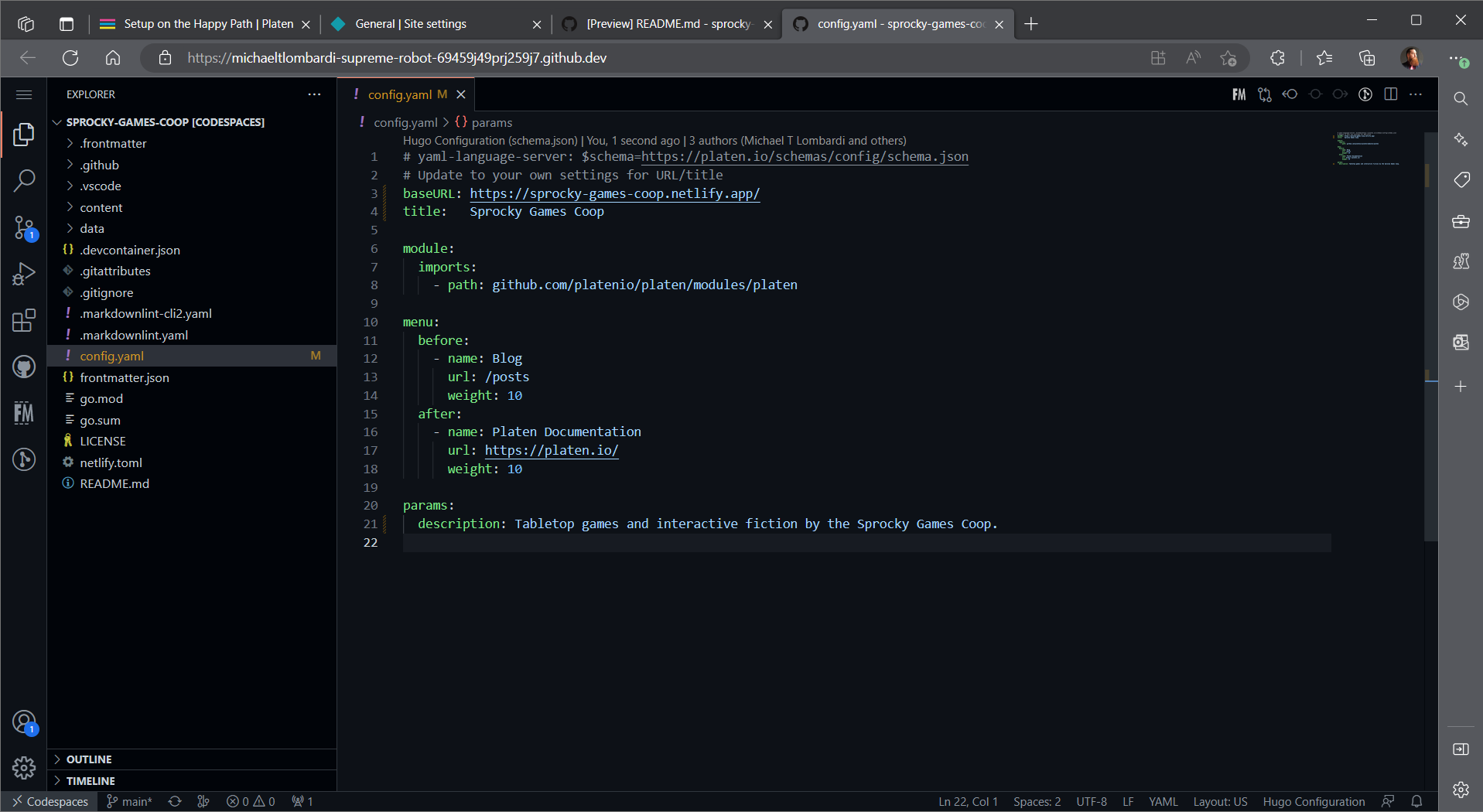Click the Manage gear icon in activity bar
Viewport: 1483px width, 812px height.
24,767
